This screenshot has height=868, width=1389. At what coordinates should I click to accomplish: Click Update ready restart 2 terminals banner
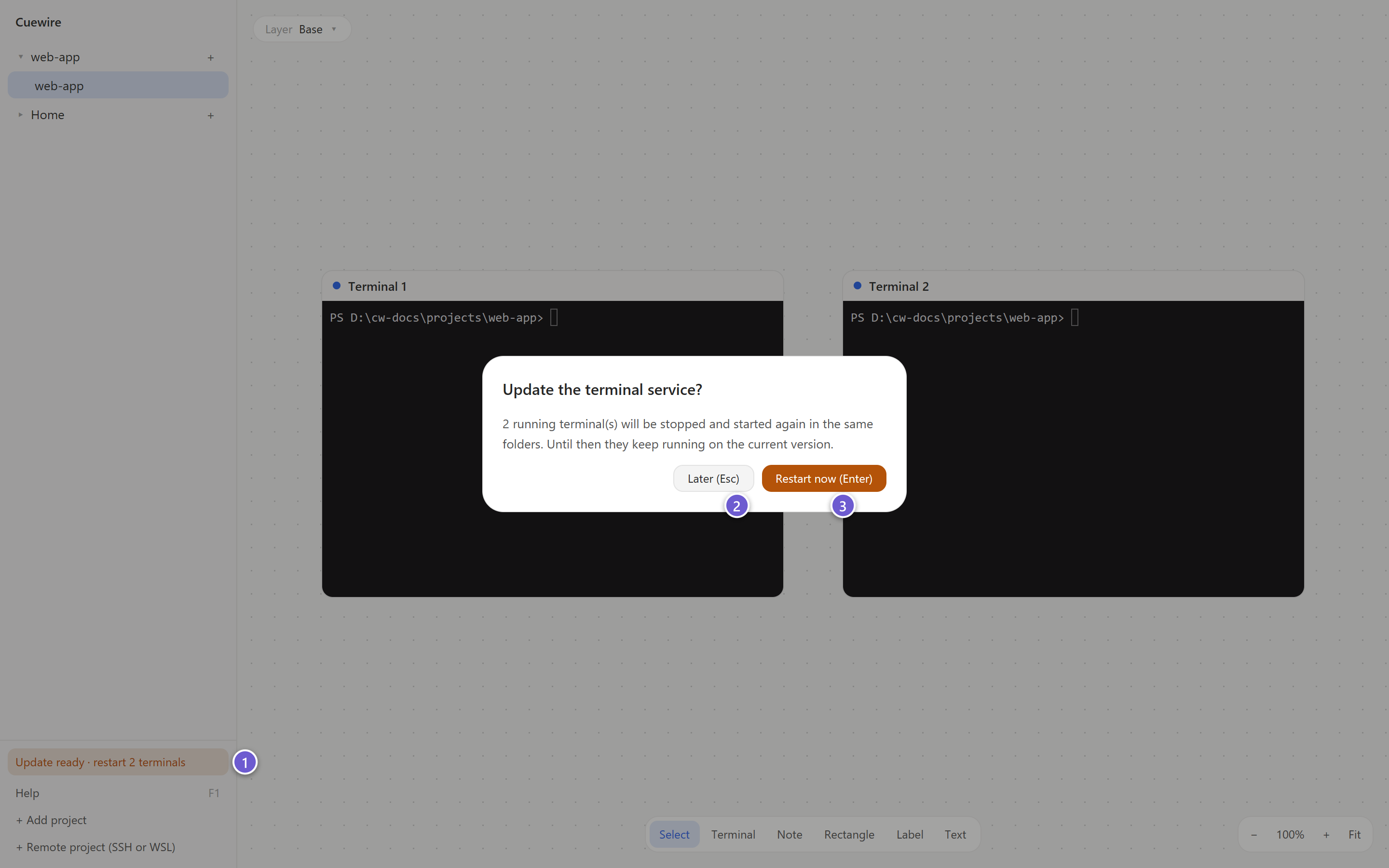(x=118, y=762)
